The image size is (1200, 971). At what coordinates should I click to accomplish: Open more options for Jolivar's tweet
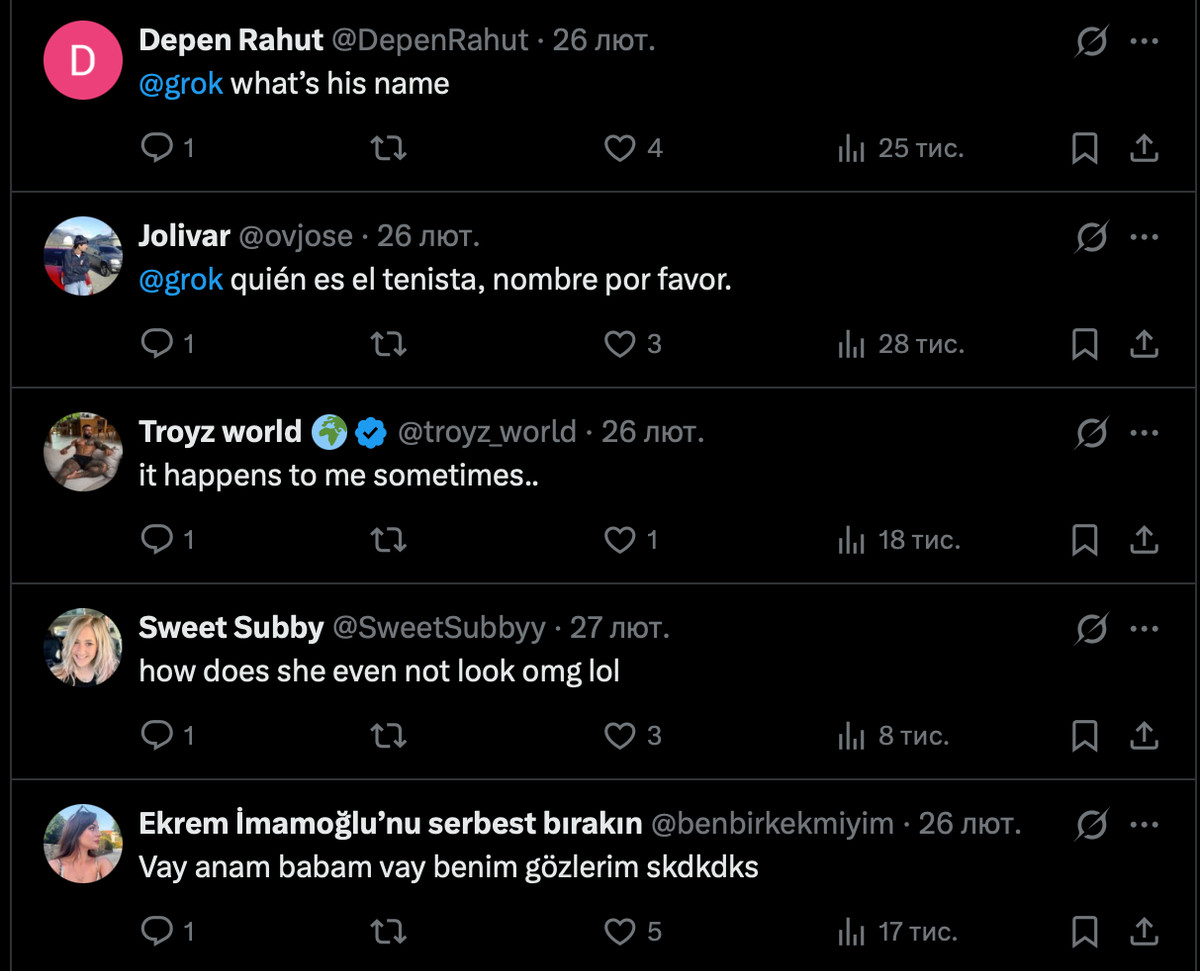coord(1143,237)
